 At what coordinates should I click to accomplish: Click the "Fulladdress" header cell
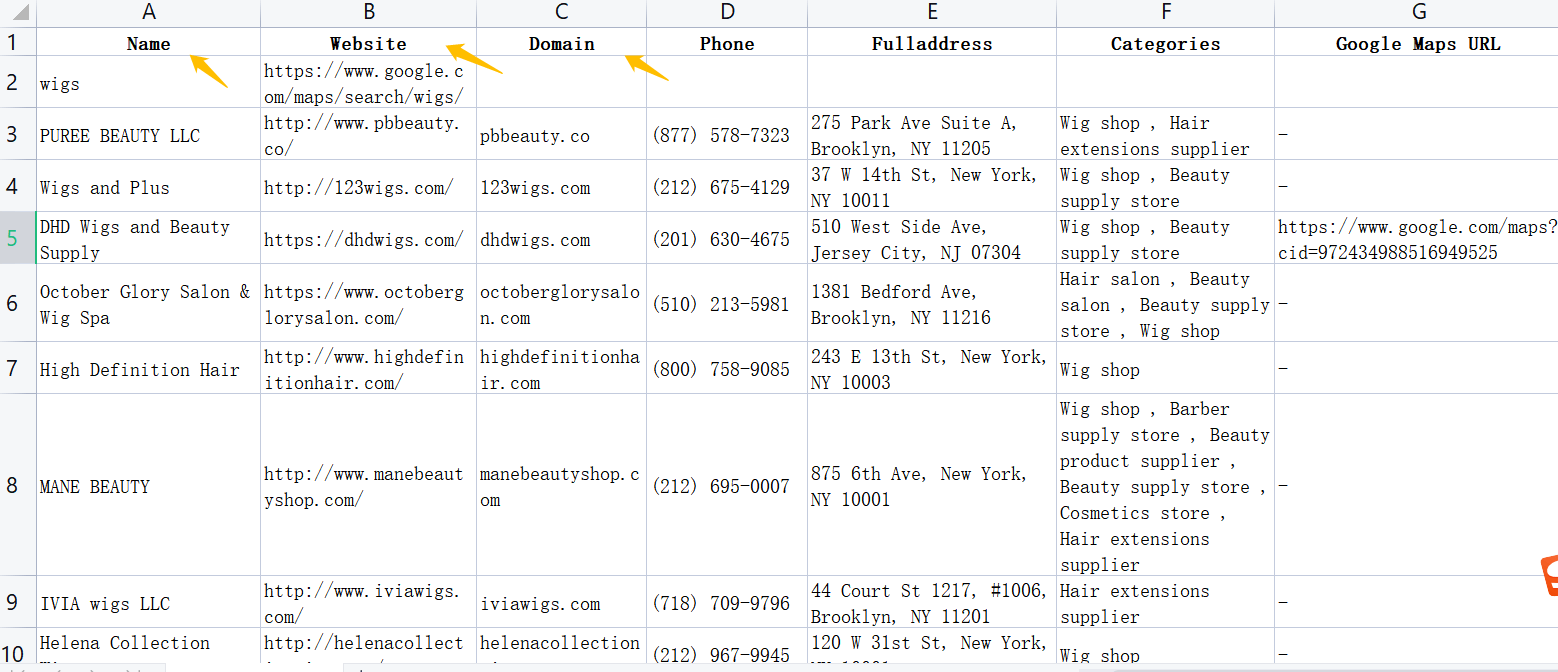coord(932,42)
